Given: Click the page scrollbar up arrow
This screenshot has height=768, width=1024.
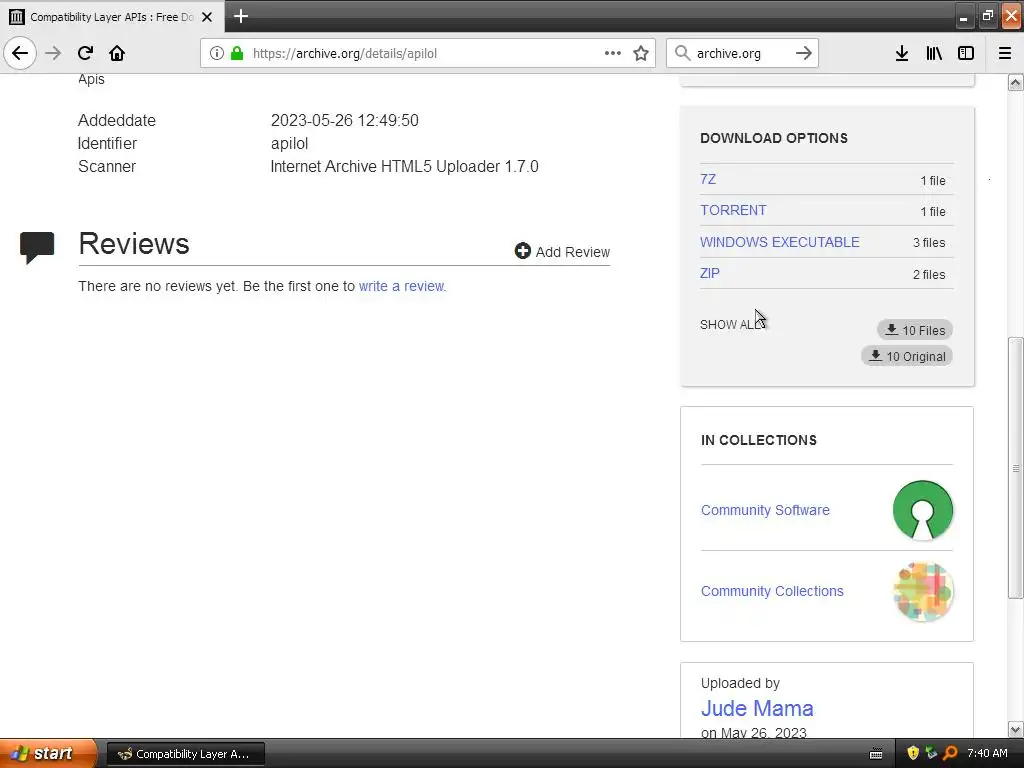Looking at the screenshot, I should point(1016,82).
